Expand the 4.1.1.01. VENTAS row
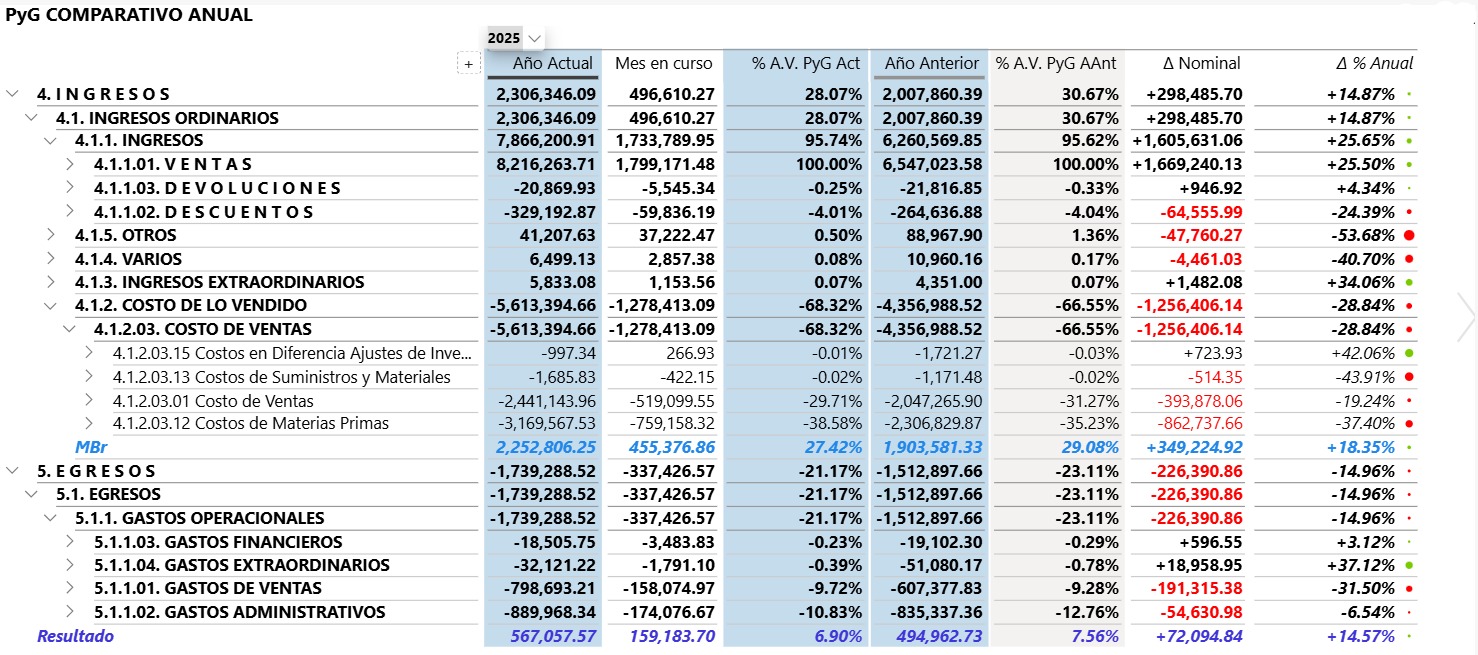Screen dimensions: 1478x655 [71, 164]
